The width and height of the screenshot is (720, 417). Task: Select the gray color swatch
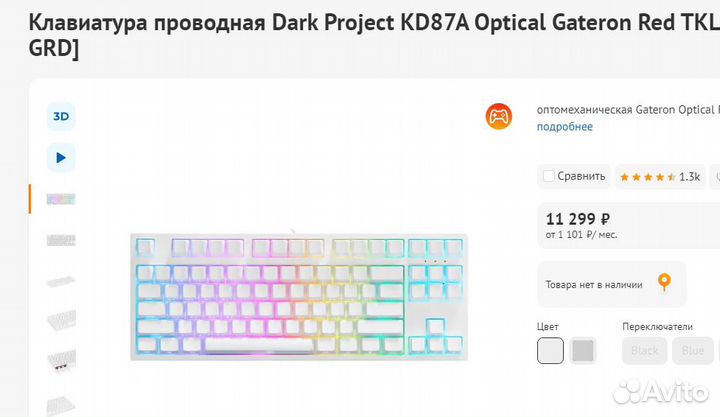point(583,351)
